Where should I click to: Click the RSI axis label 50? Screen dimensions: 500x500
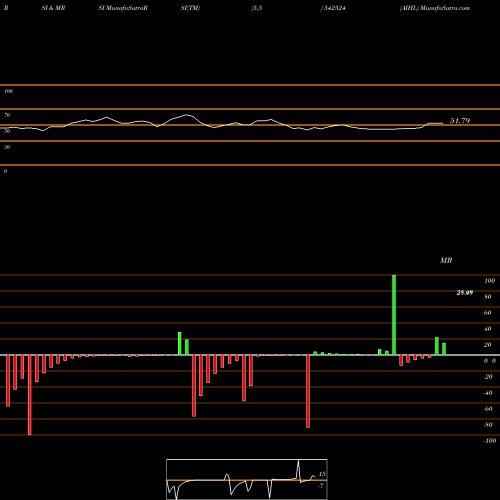7,131
